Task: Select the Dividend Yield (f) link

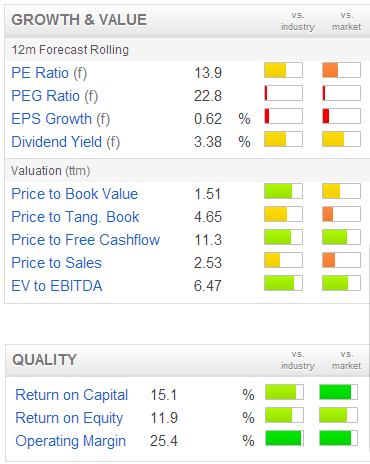Action: 66,142
